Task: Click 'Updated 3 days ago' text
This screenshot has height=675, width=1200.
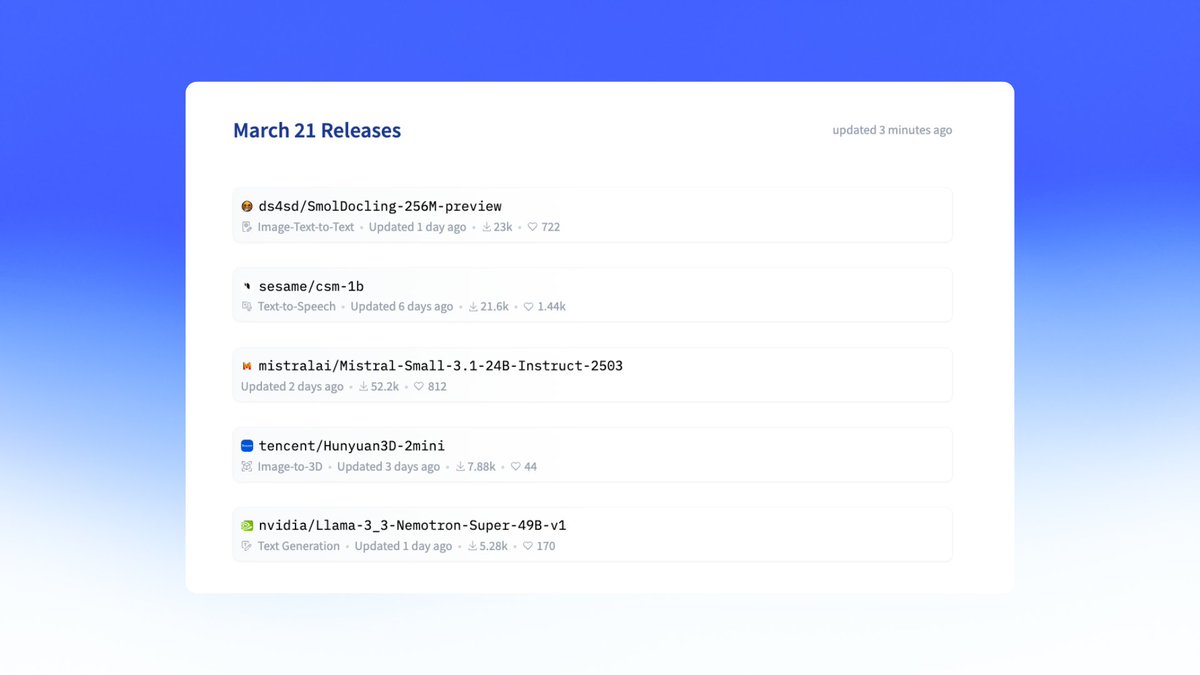Action: click(x=389, y=467)
